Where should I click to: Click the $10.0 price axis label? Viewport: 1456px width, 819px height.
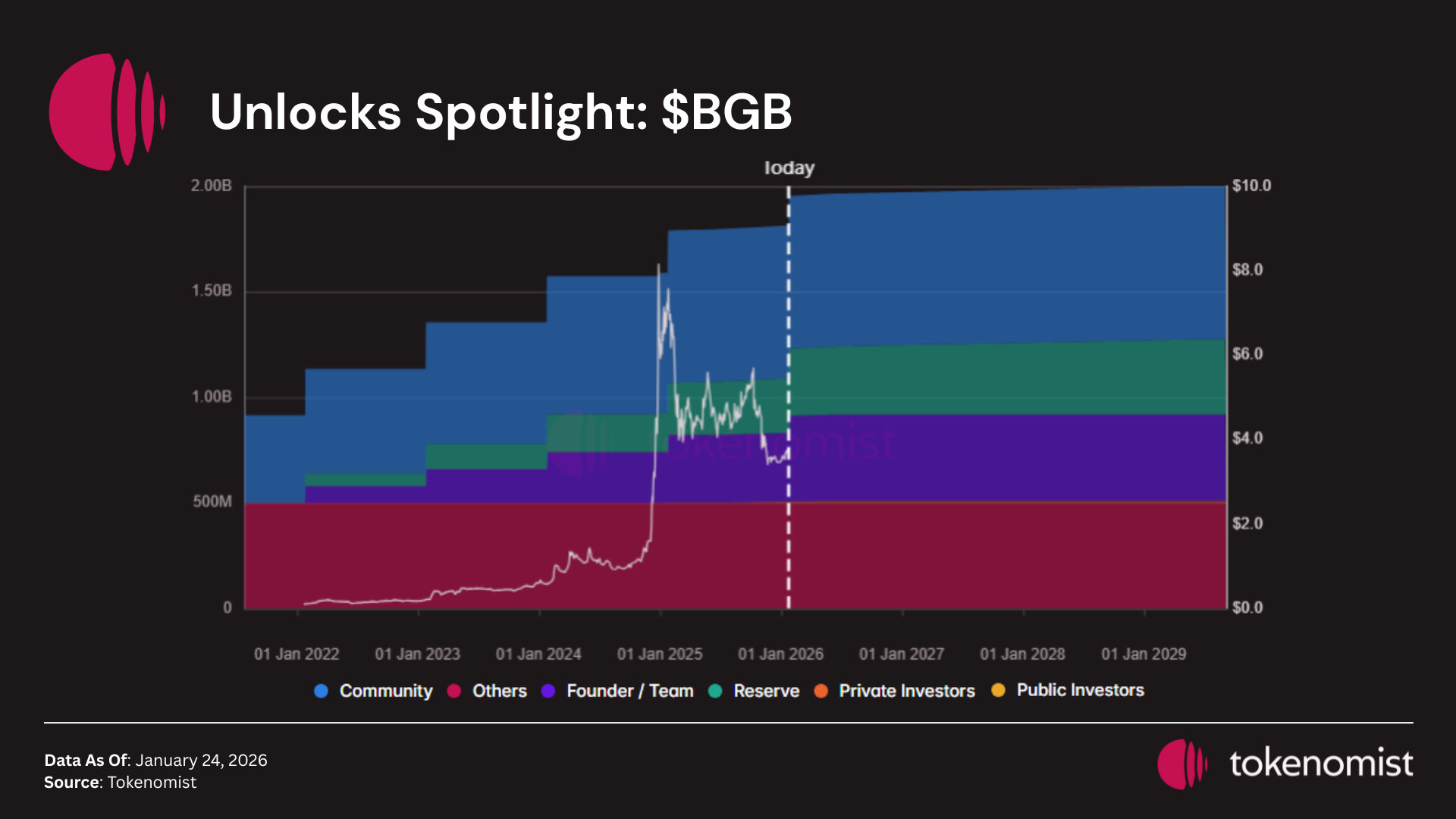[1251, 186]
